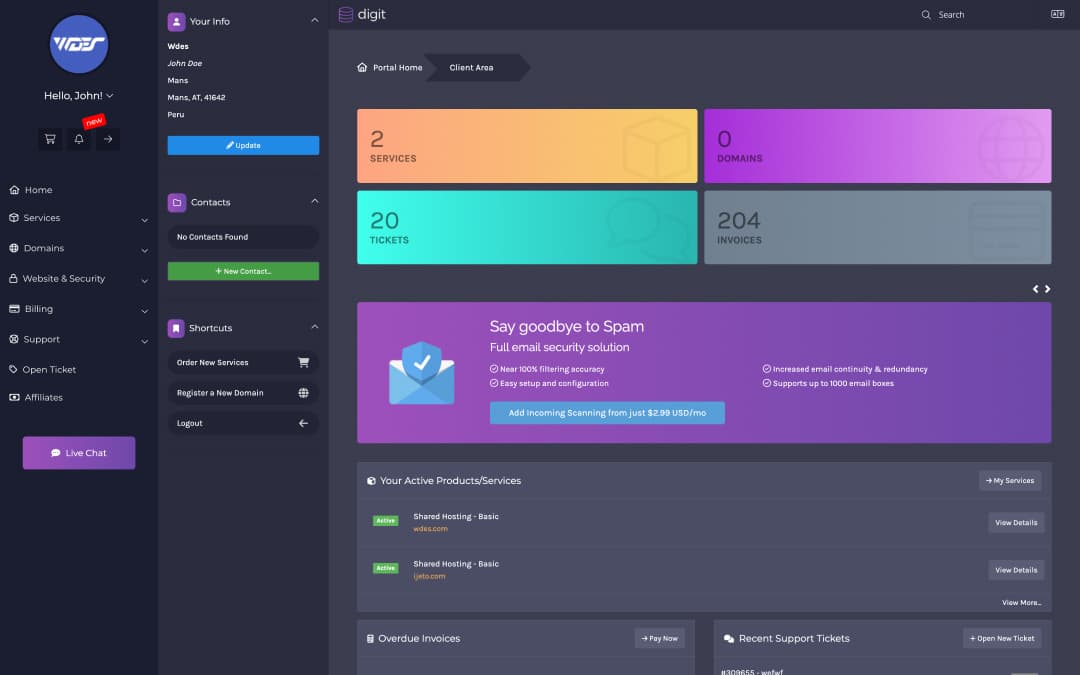The image size is (1080, 675).
Task: Open My Services button
Action: [1010, 481]
